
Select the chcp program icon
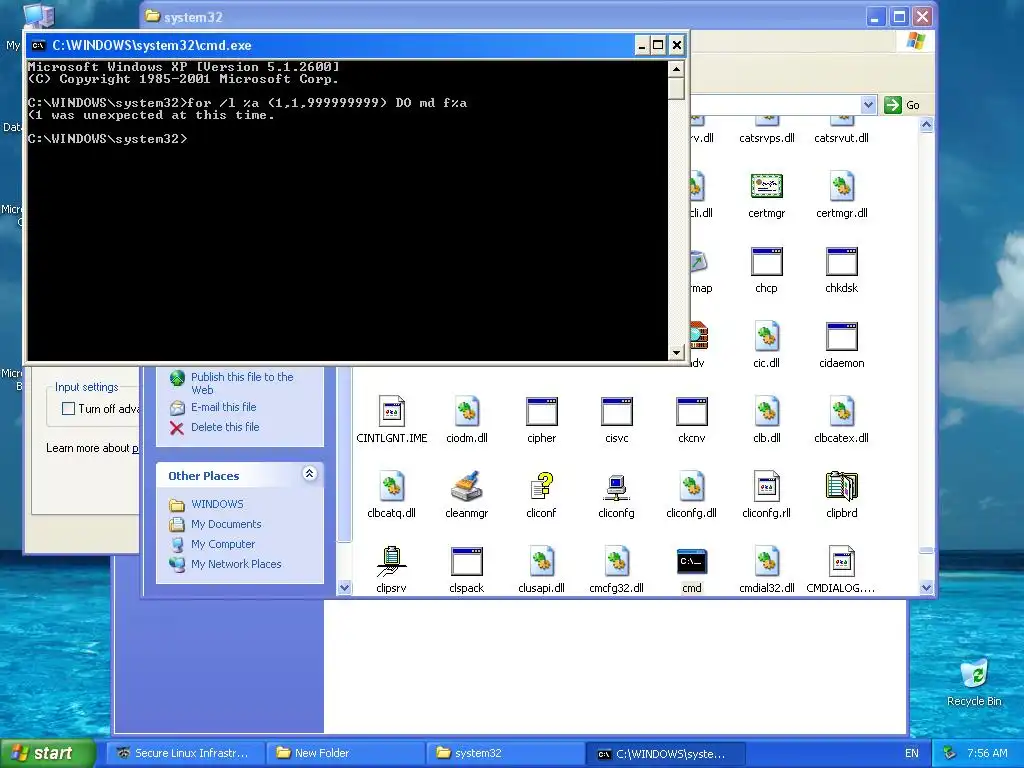pyautogui.click(x=766, y=261)
